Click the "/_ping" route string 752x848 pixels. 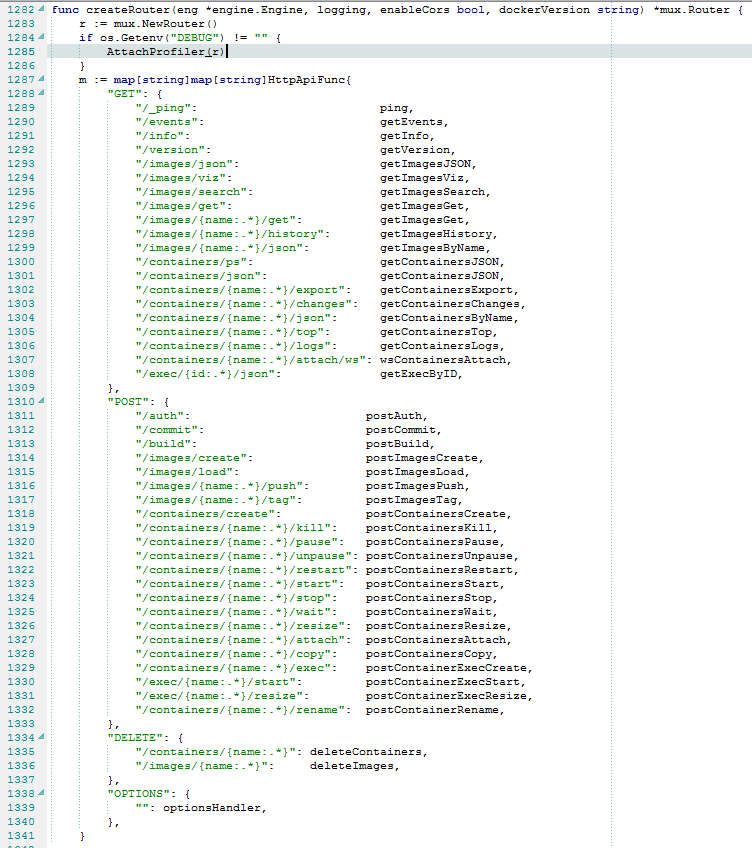163,108
